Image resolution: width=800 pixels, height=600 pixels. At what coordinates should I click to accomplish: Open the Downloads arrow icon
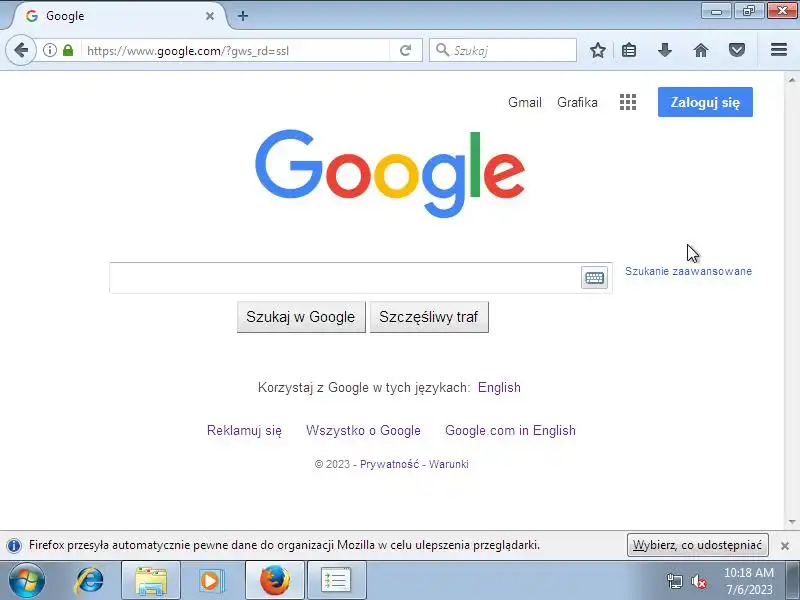point(664,50)
